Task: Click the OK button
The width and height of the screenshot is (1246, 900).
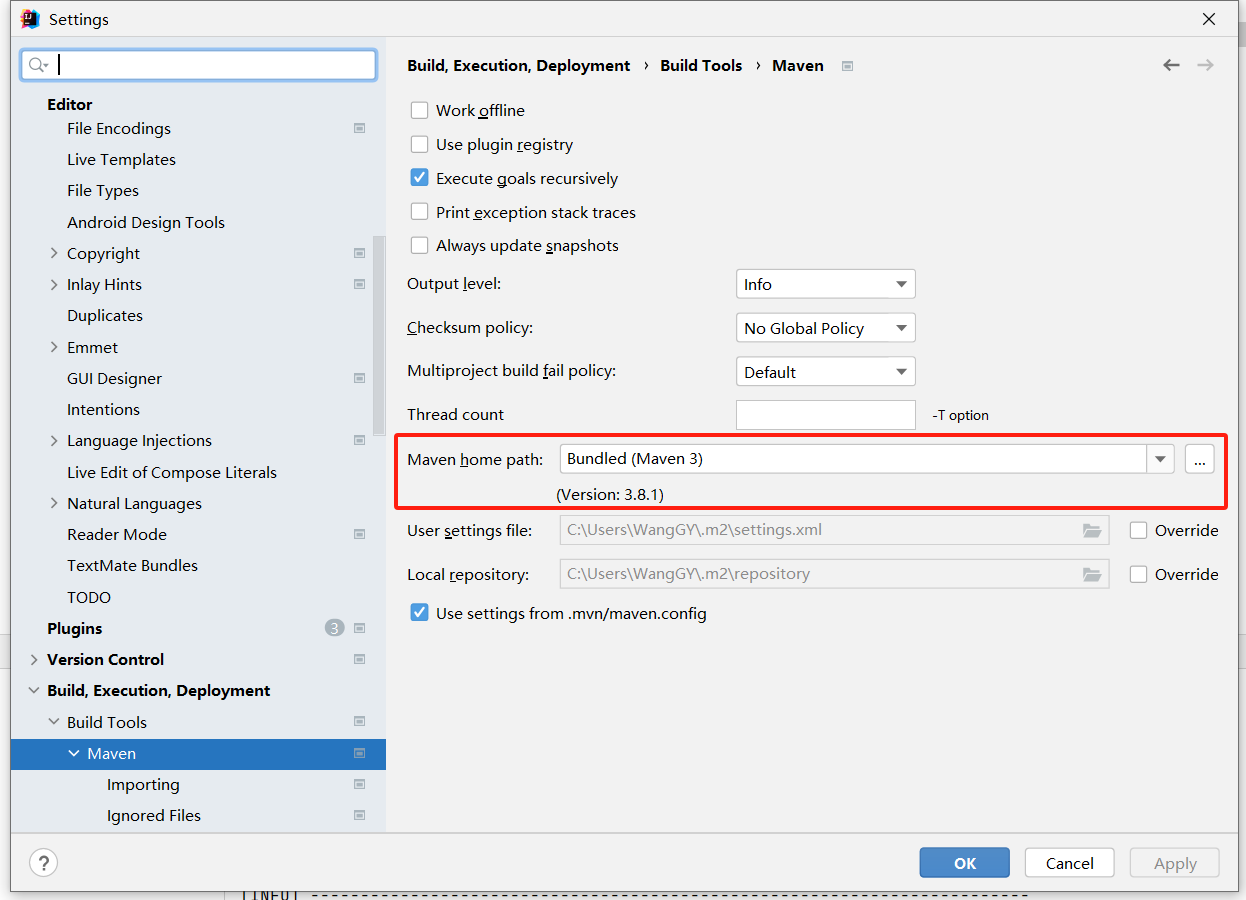Action: (x=965, y=863)
